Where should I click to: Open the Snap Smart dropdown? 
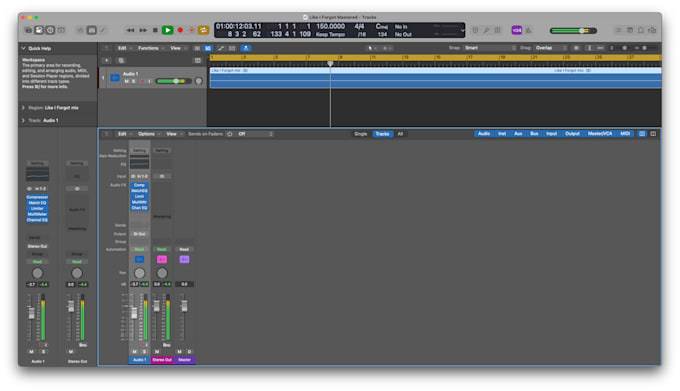[x=490, y=48]
